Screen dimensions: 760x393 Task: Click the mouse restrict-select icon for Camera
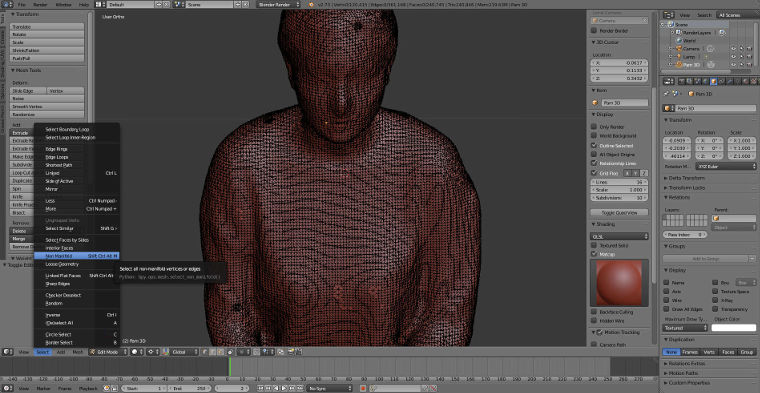tap(742, 48)
